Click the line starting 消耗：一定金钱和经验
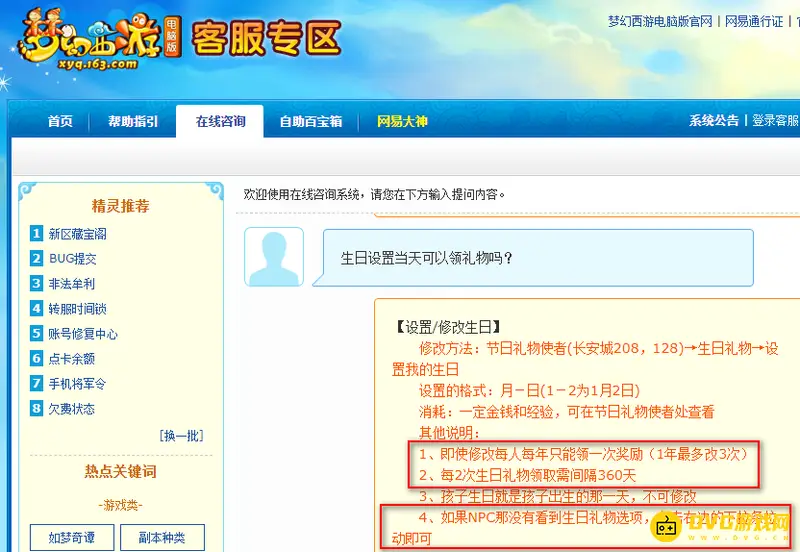The height and width of the screenshot is (552, 800). click(566, 412)
